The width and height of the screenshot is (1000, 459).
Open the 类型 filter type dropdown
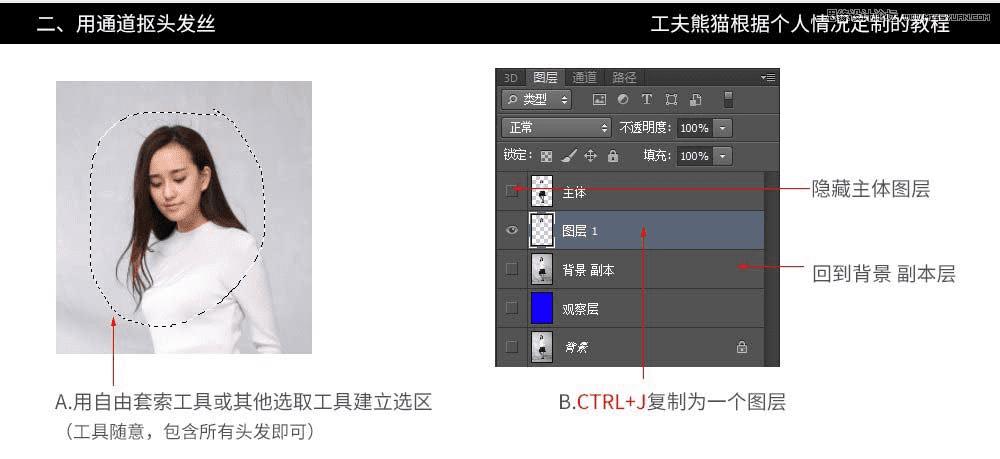tap(537, 99)
